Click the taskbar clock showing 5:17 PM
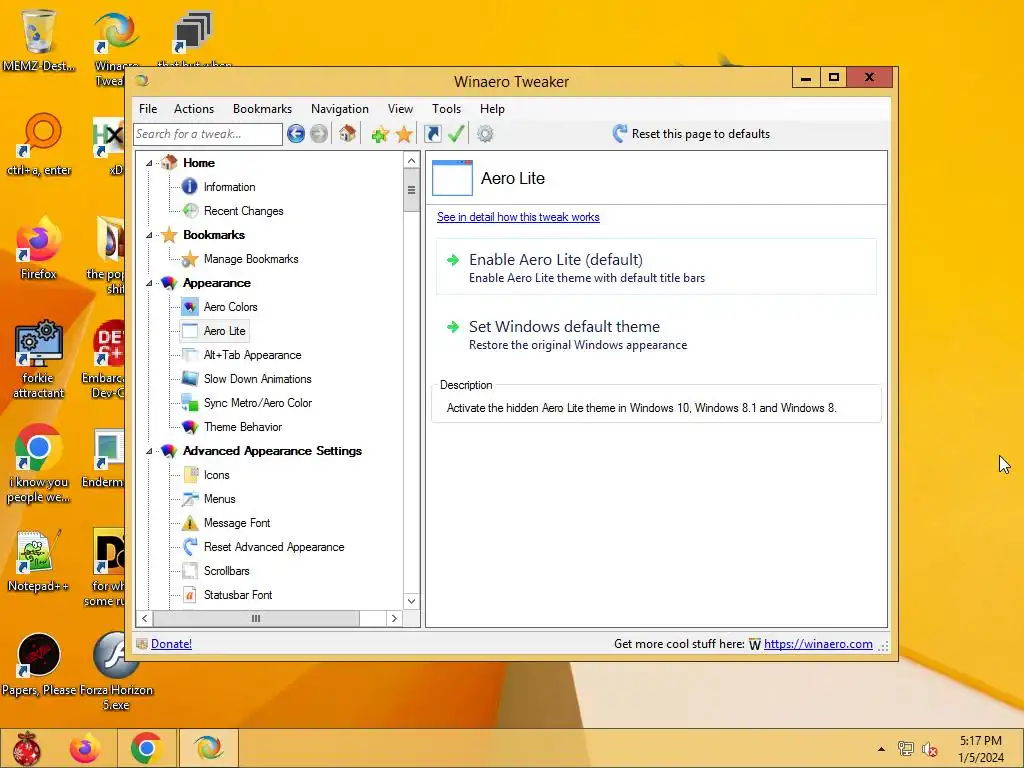Image resolution: width=1024 pixels, height=768 pixels. point(981,749)
